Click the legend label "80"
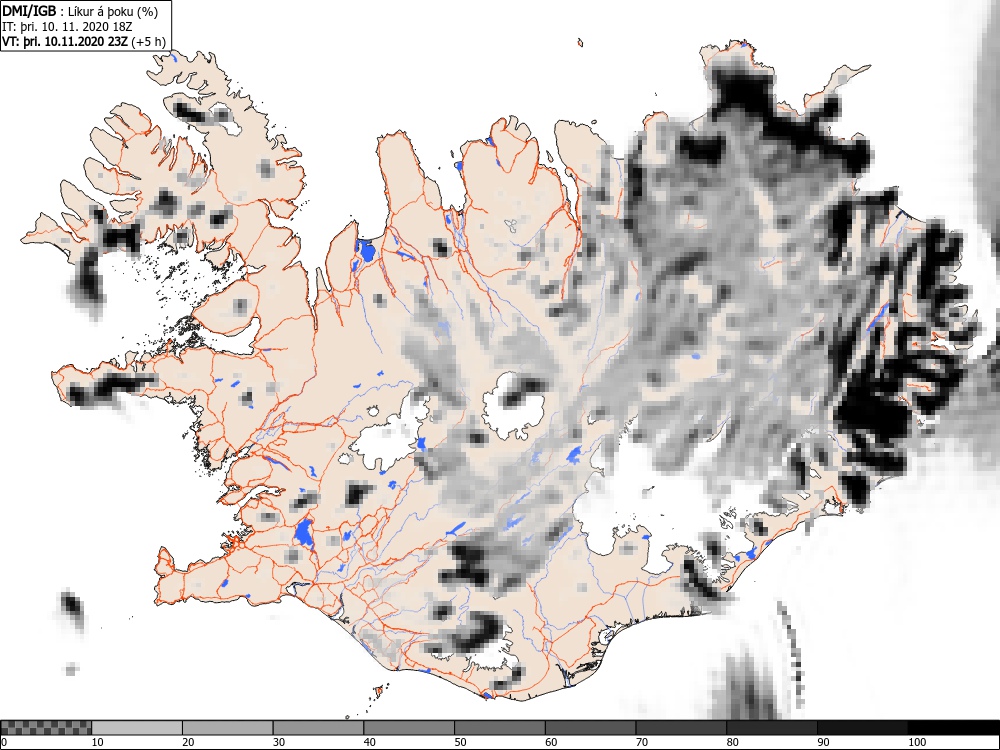Image resolution: width=1000 pixels, height=750 pixels. point(732,742)
